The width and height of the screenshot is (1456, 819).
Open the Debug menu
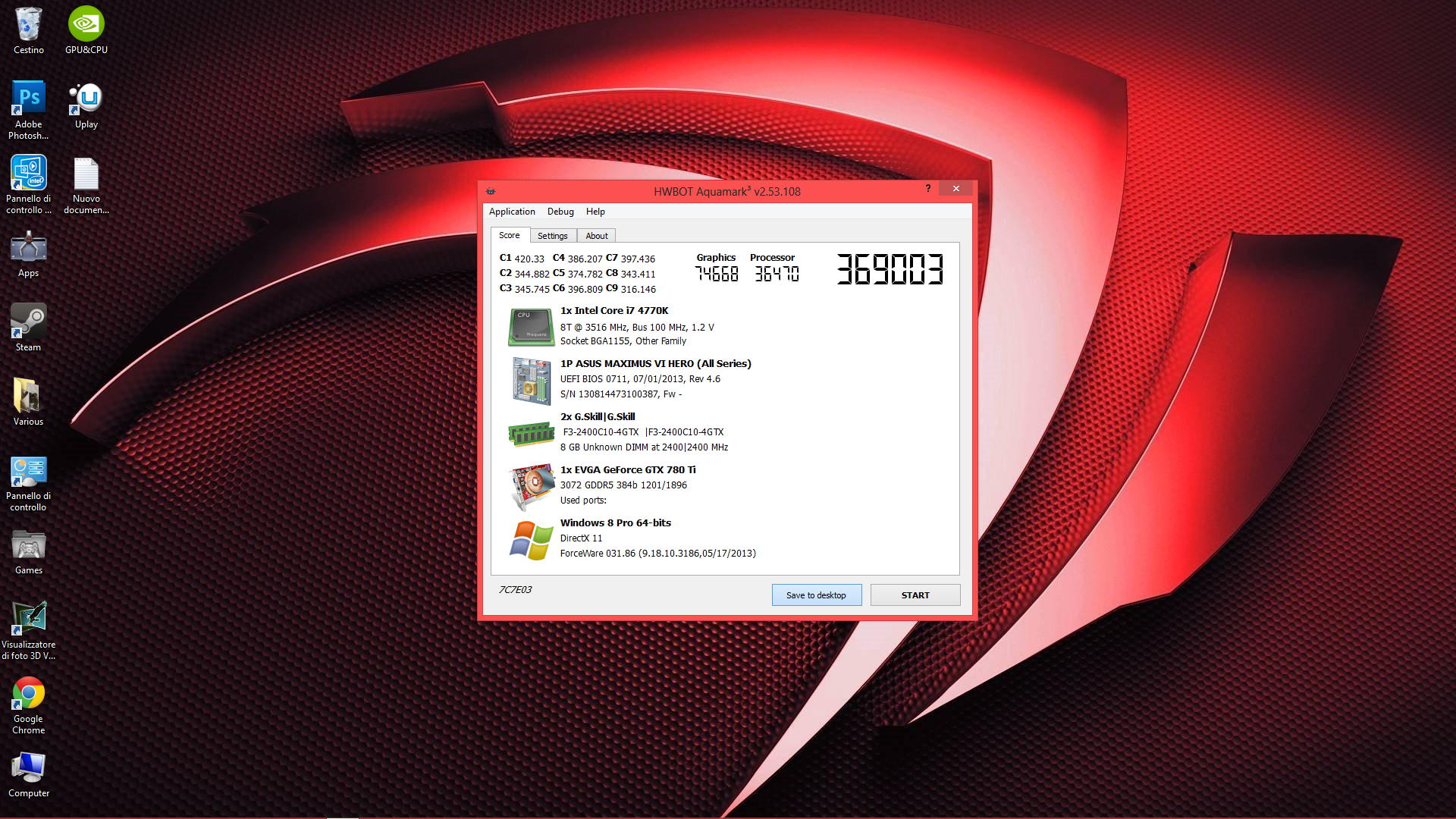coord(560,212)
